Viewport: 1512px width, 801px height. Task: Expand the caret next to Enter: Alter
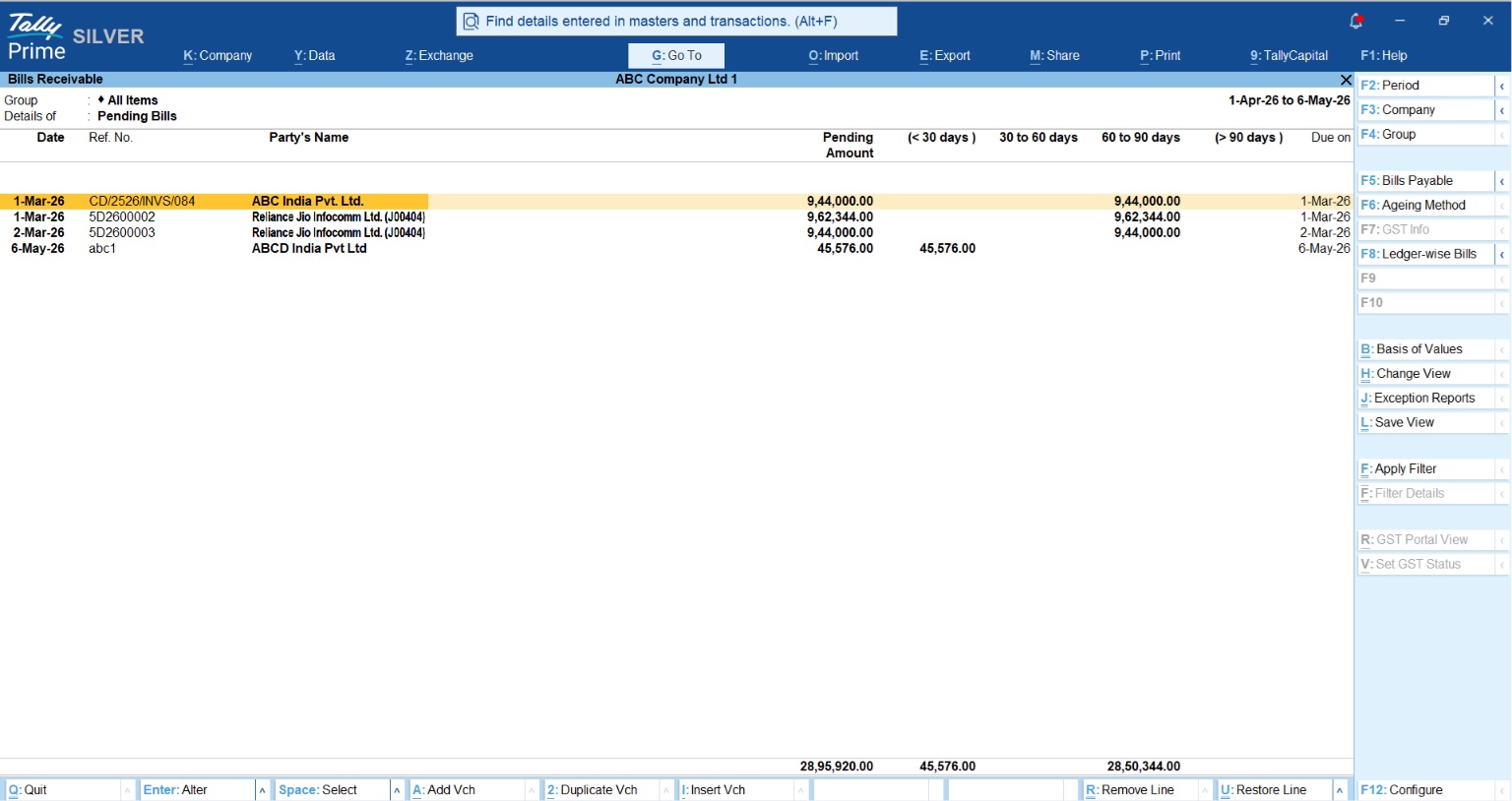(262, 790)
